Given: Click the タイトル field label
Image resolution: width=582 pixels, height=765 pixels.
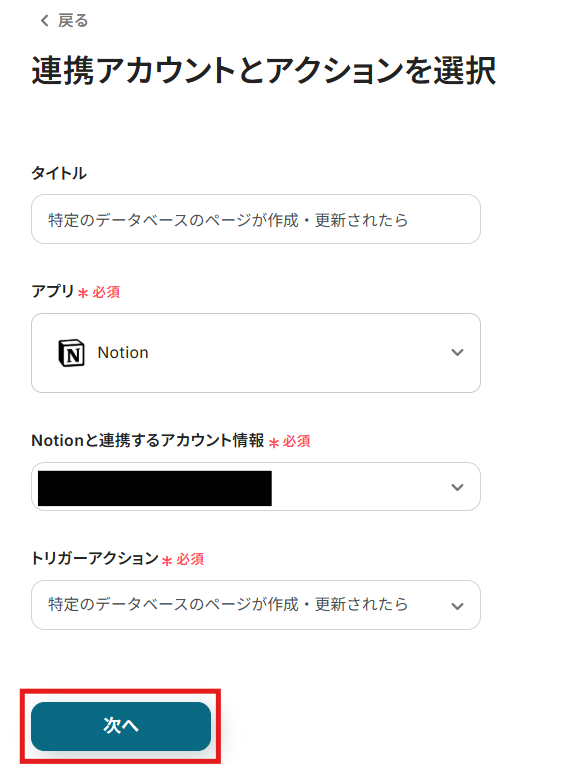Looking at the screenshot, I should 59,173.
